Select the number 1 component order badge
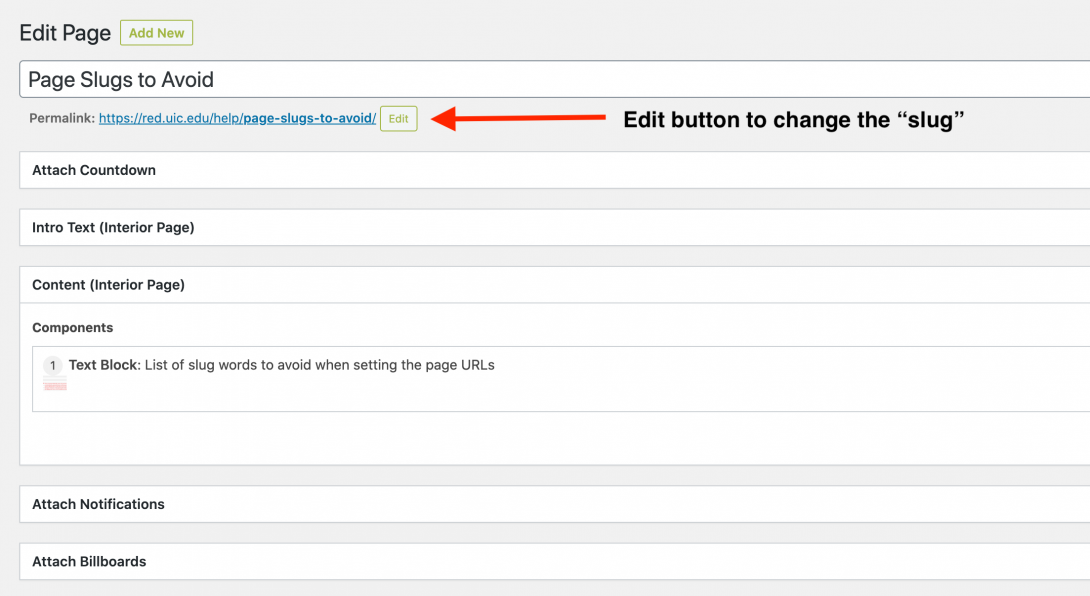Screen dimensions: 1090x596 53,366
